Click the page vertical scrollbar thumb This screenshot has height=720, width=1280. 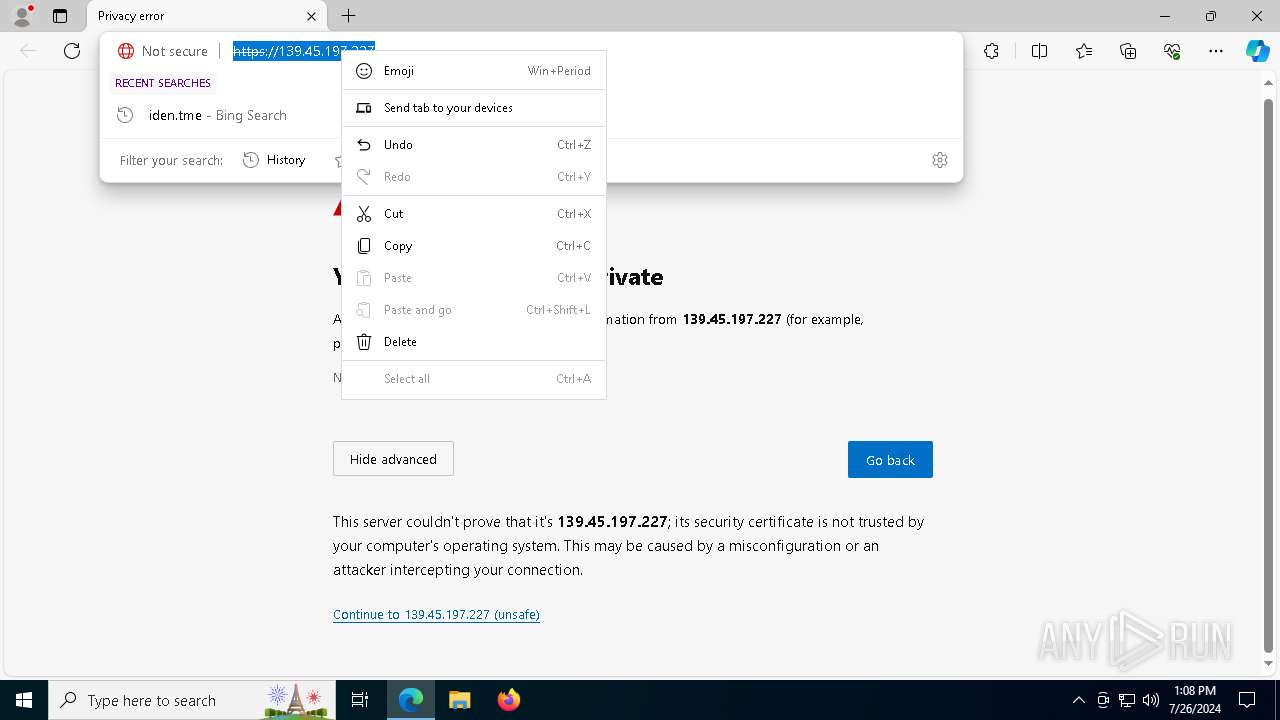pos(1269,375)
